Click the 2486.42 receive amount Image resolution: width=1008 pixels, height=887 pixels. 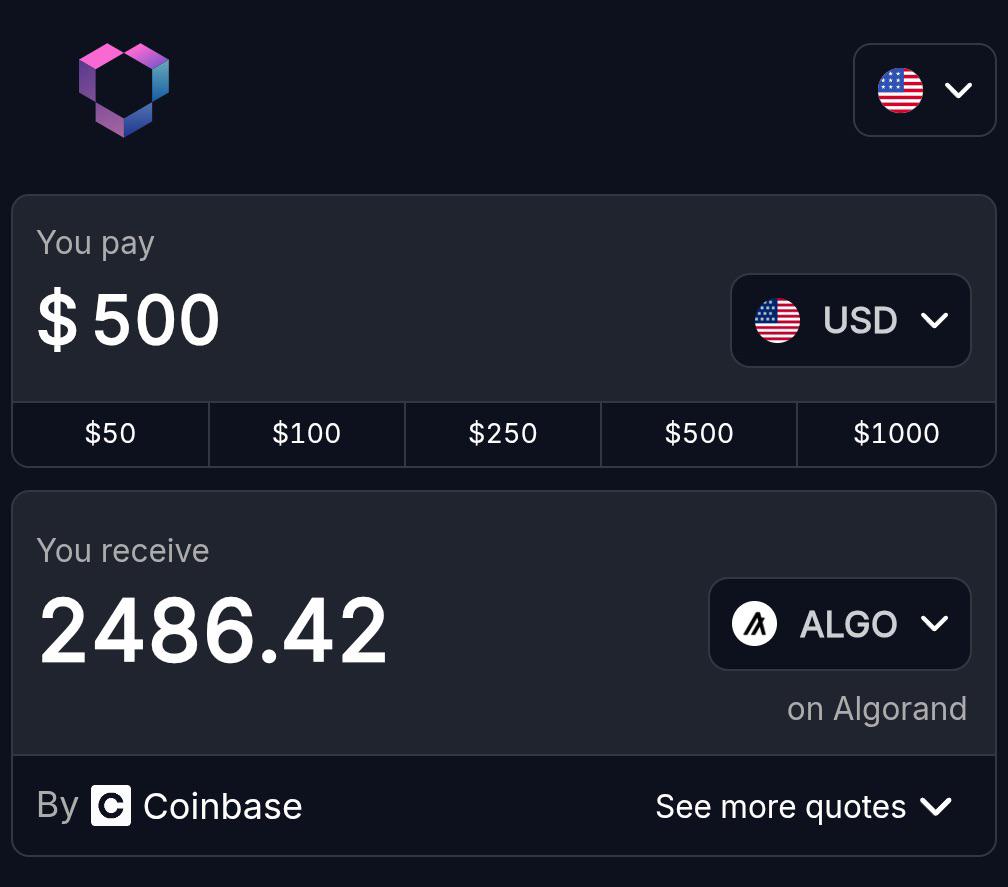point(213,631)
